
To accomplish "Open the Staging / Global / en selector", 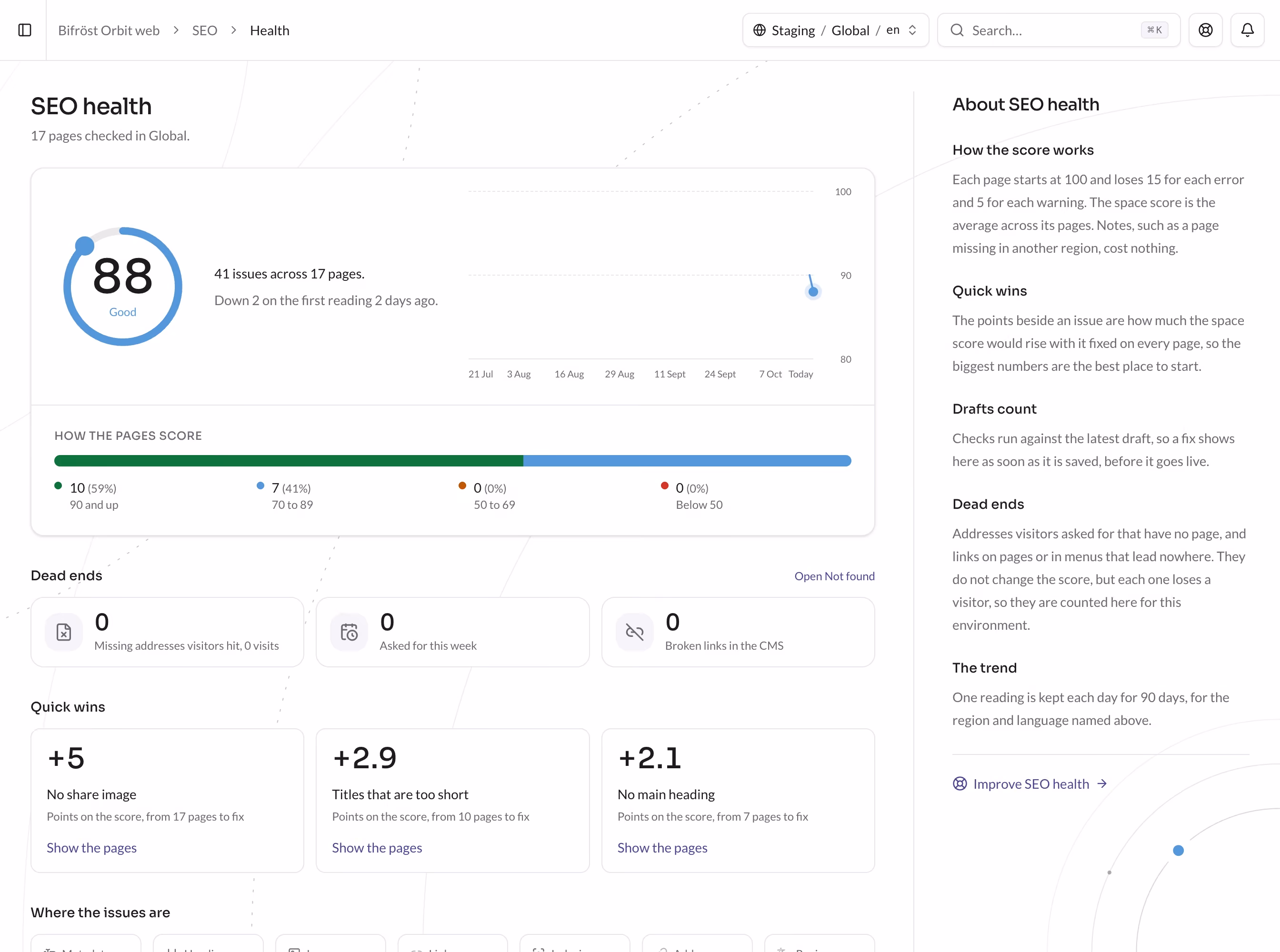I will point(835,30).
